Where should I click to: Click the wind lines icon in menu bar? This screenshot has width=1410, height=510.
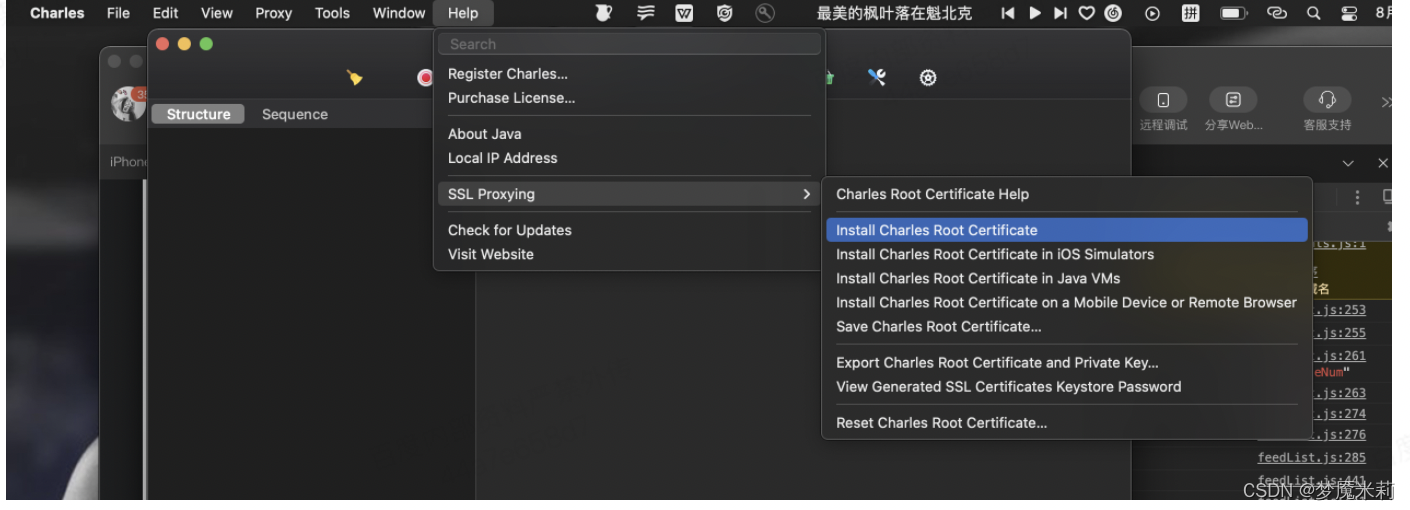646,13
